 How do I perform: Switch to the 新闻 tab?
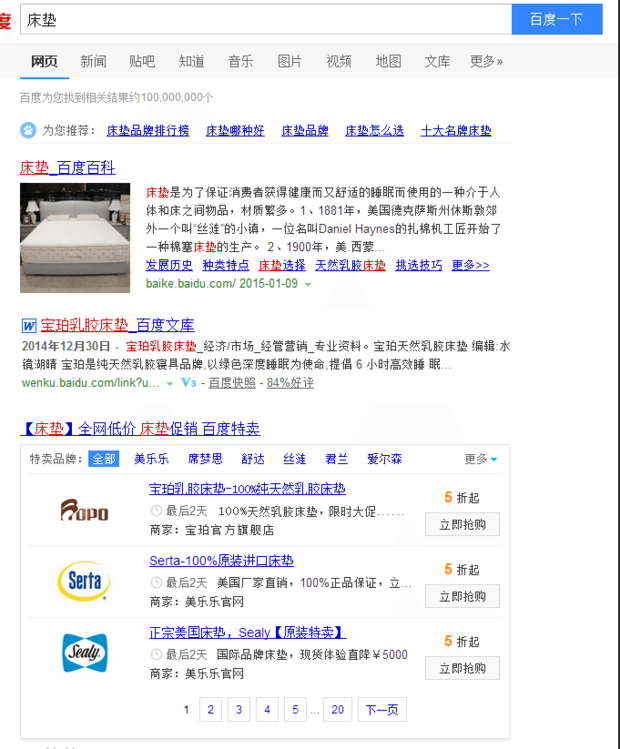point(93,61)
